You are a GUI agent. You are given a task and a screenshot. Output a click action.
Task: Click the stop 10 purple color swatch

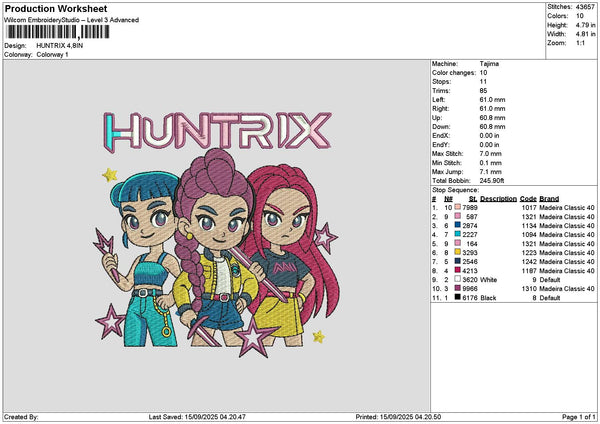pyautogui.click(x=457, y=289)
